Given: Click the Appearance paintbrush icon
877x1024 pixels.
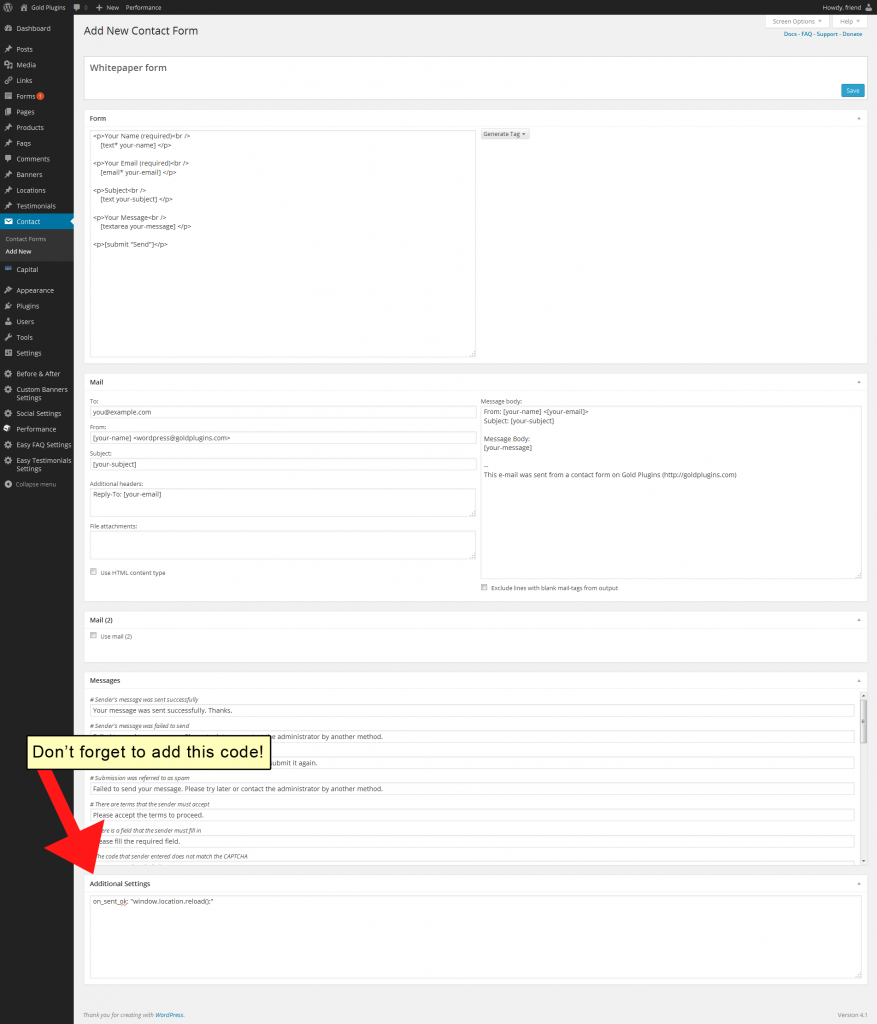Looking at the screenshot, I should coord(10,290).
